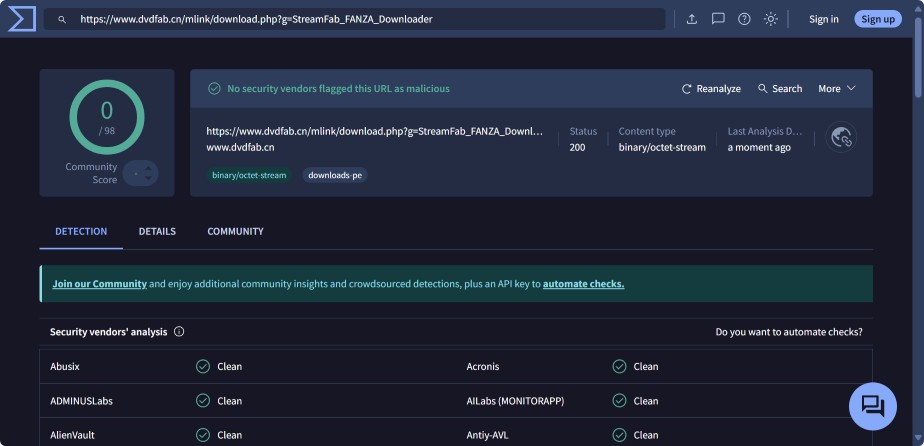Click the VirusTotal logo icon
The height and width of the screenshot is (446, 924).
click(x=21, y=19)
